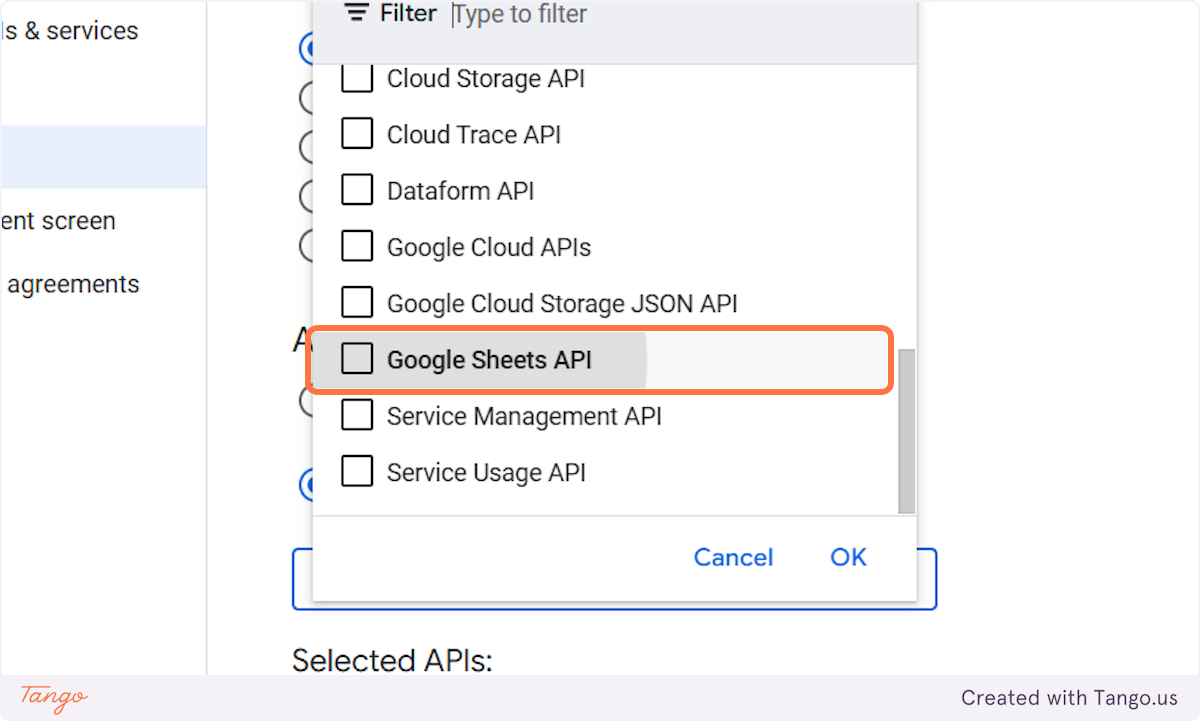The width and height of the screenshot is (1200, 721).
Task: Open the agreements sidebar entry
Action: click(72, 284)
